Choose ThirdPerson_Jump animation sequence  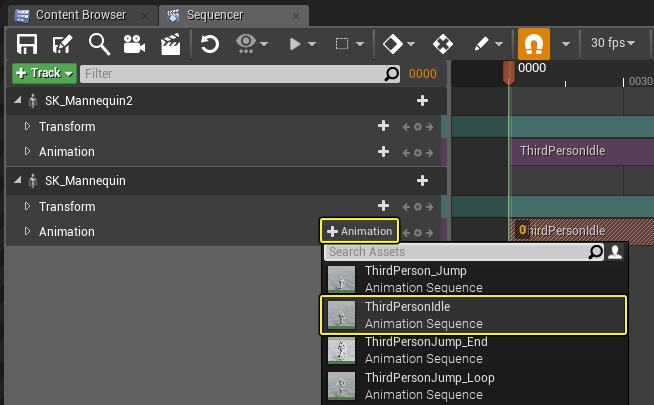475,279
